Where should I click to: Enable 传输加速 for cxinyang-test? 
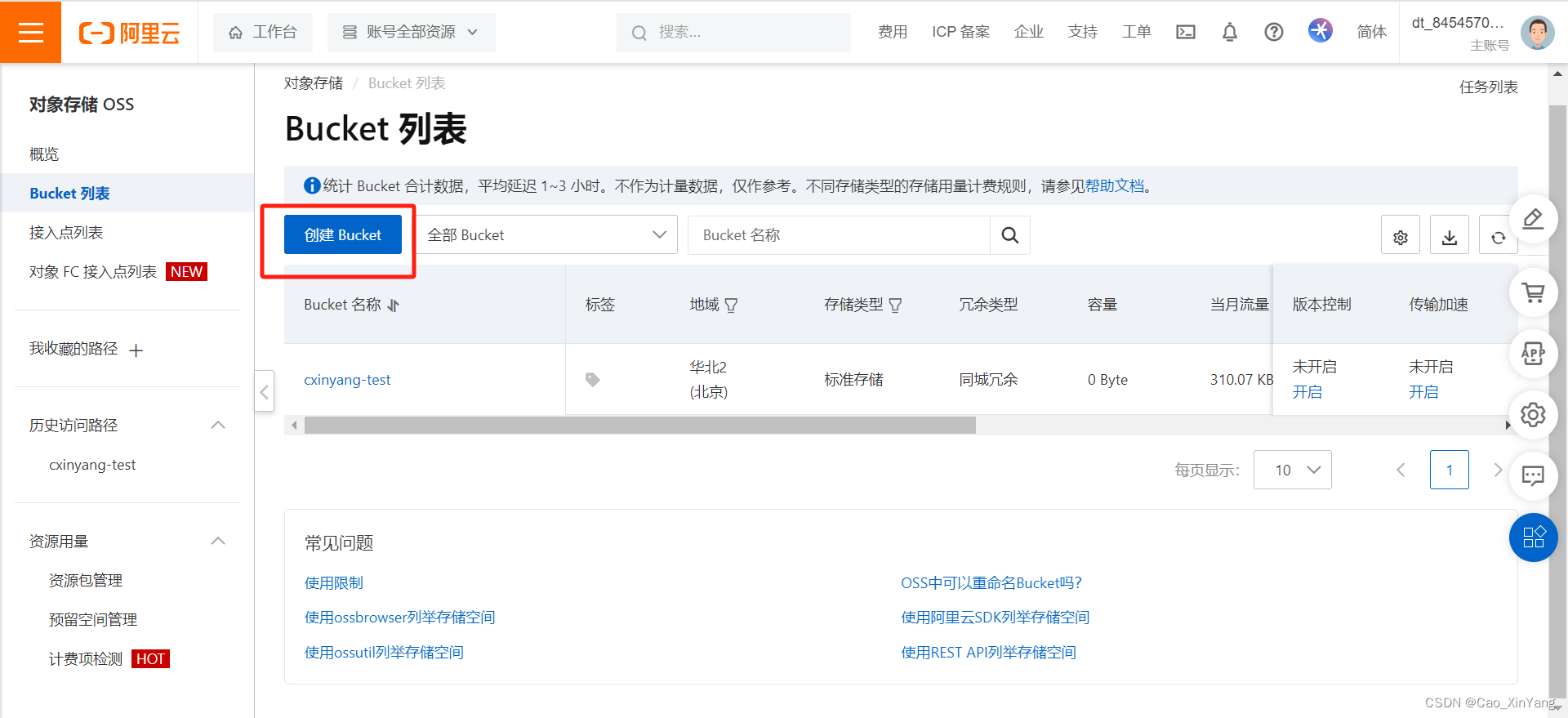(1423, 392)
